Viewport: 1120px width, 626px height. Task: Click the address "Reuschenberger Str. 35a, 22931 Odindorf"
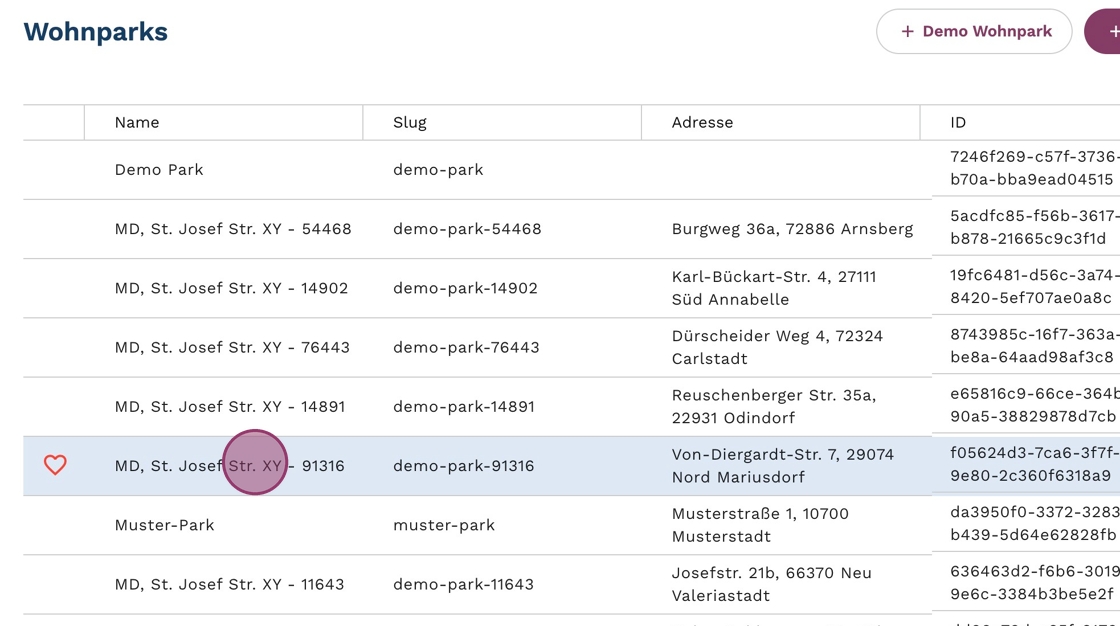coord(774,407)
